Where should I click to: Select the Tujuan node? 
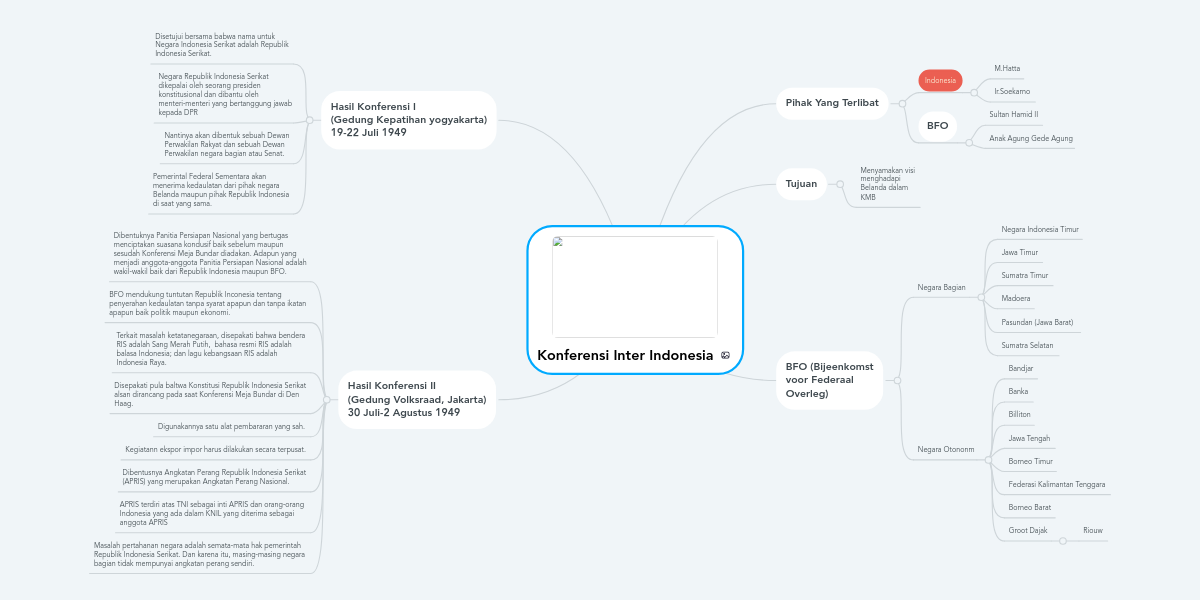801,184
